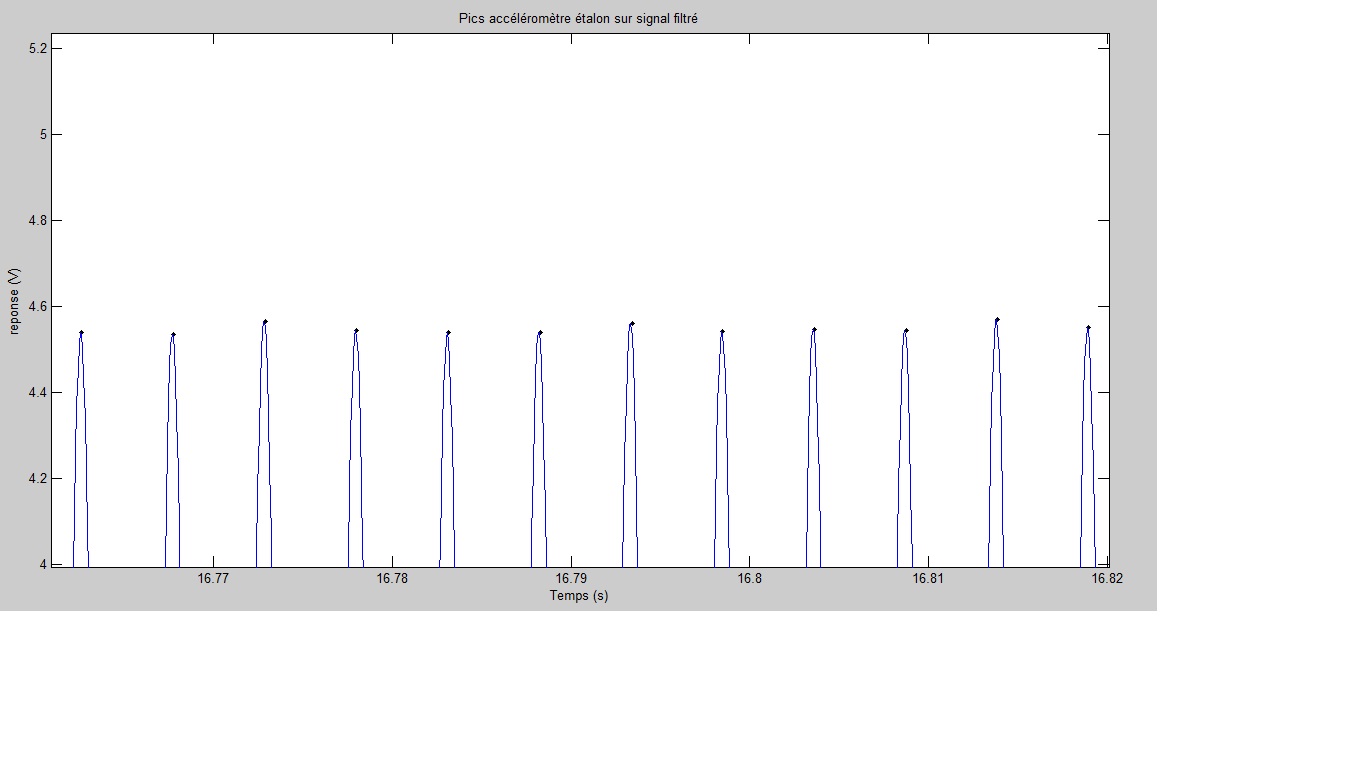Click the x-axis tick label 16.79
This screenshot has width=1366, height=768.
tap(571, 579)
